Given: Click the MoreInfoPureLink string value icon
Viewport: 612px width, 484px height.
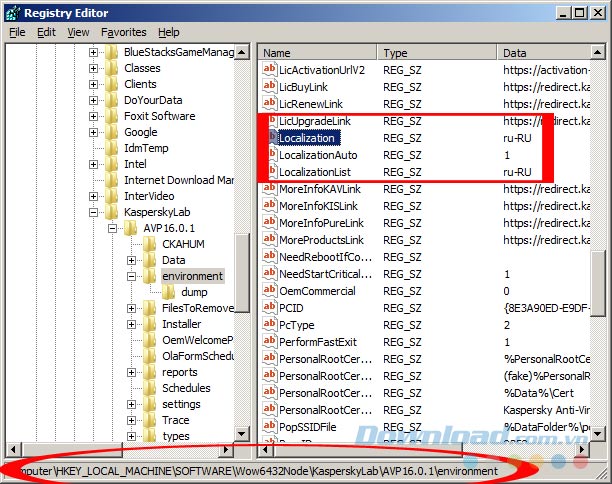Looking at the screenshot, I should (x=269, y=222).
